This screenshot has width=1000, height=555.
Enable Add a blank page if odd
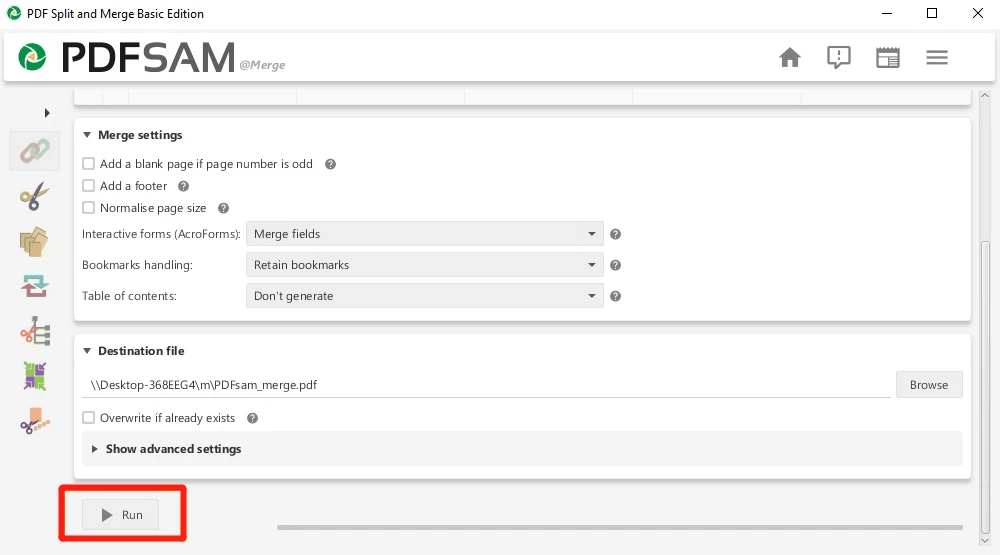(x=89, y=164)
